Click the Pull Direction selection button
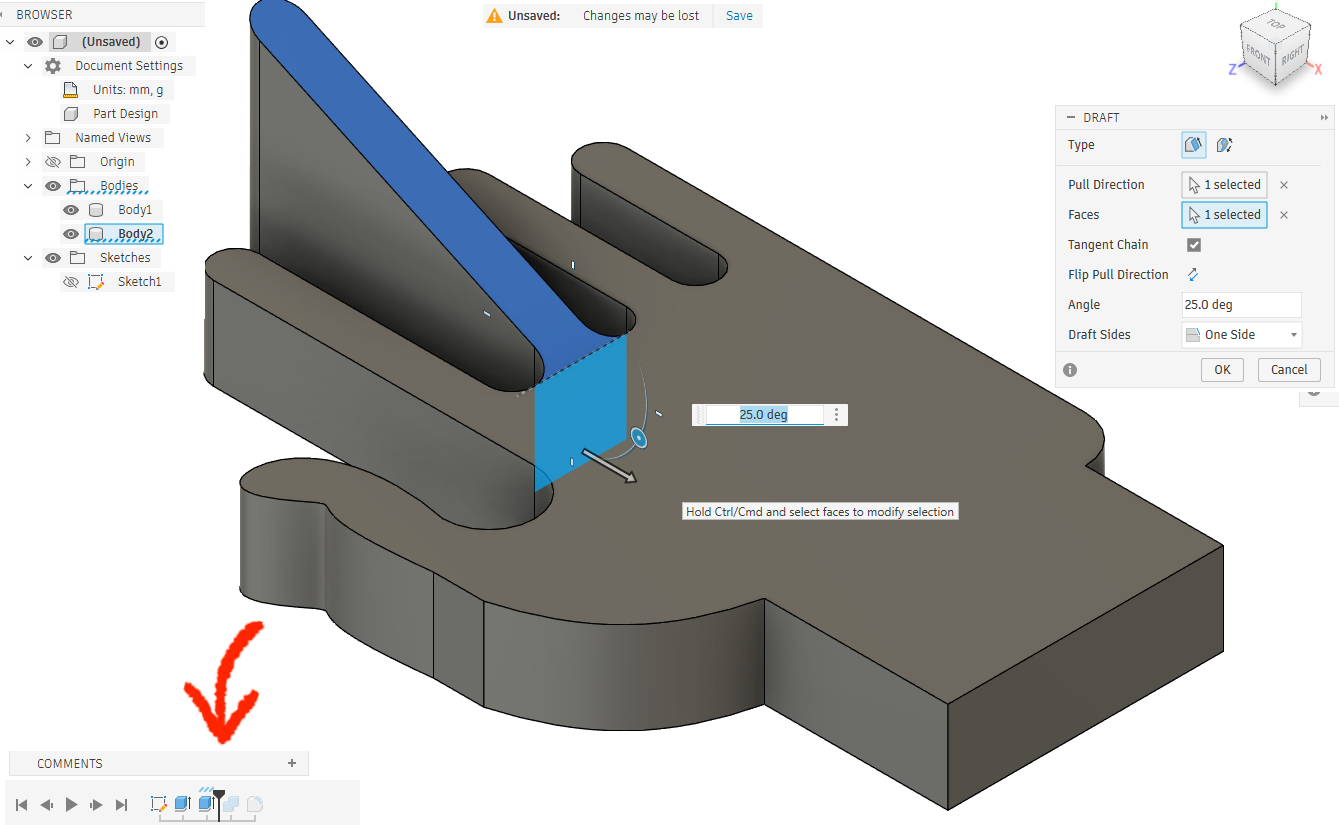This screenshot has height=825, width=1339. [x=1224, y=185]
